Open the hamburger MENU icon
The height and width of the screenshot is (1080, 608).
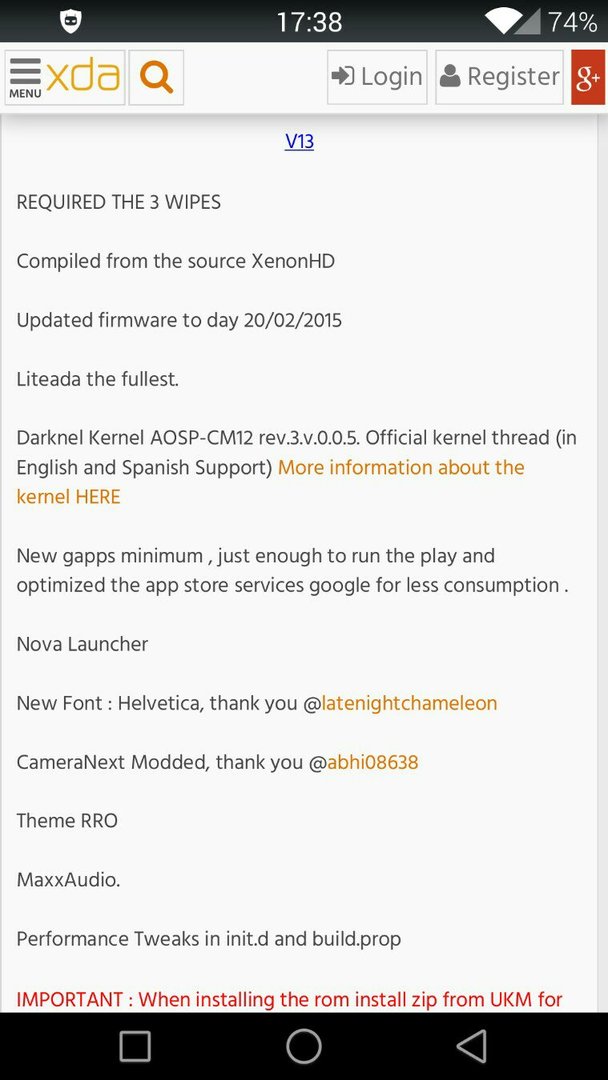tap(25, 78)
